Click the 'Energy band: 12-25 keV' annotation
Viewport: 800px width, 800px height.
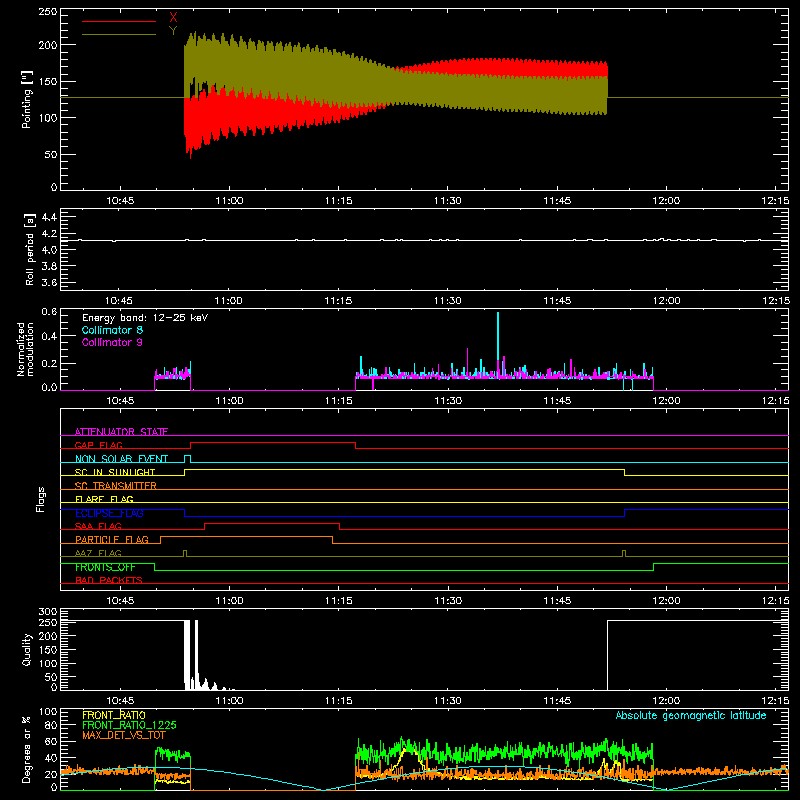[x=145, y=318]
